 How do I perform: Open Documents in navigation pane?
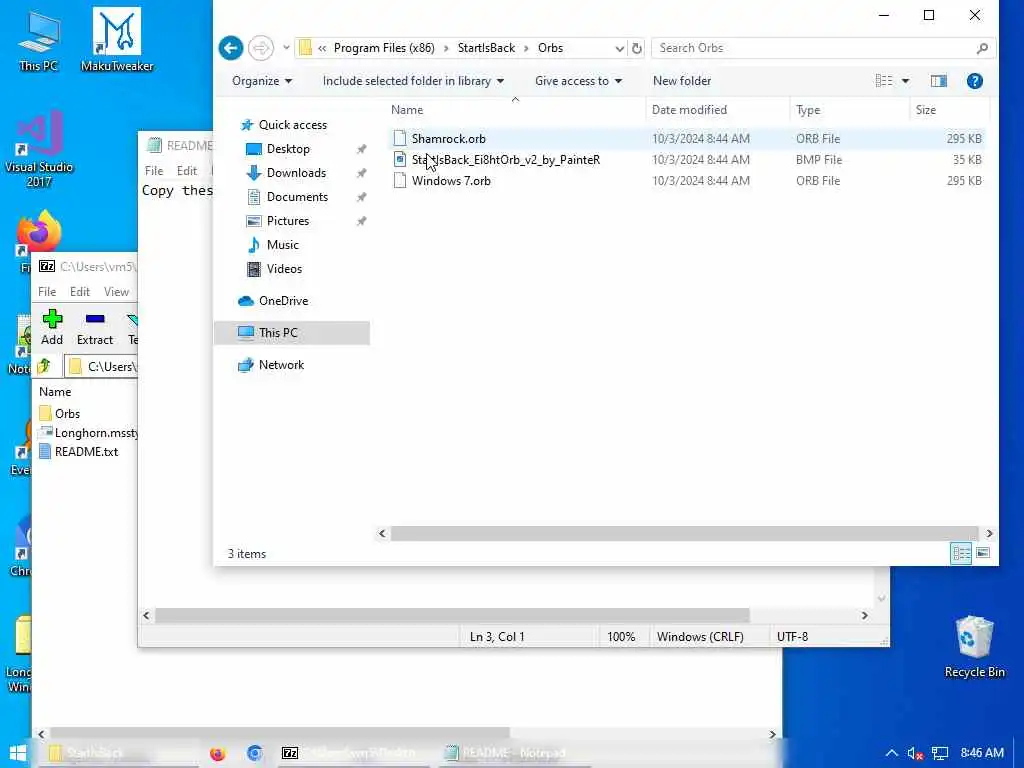pyautogui.click(x=297, y=197)
